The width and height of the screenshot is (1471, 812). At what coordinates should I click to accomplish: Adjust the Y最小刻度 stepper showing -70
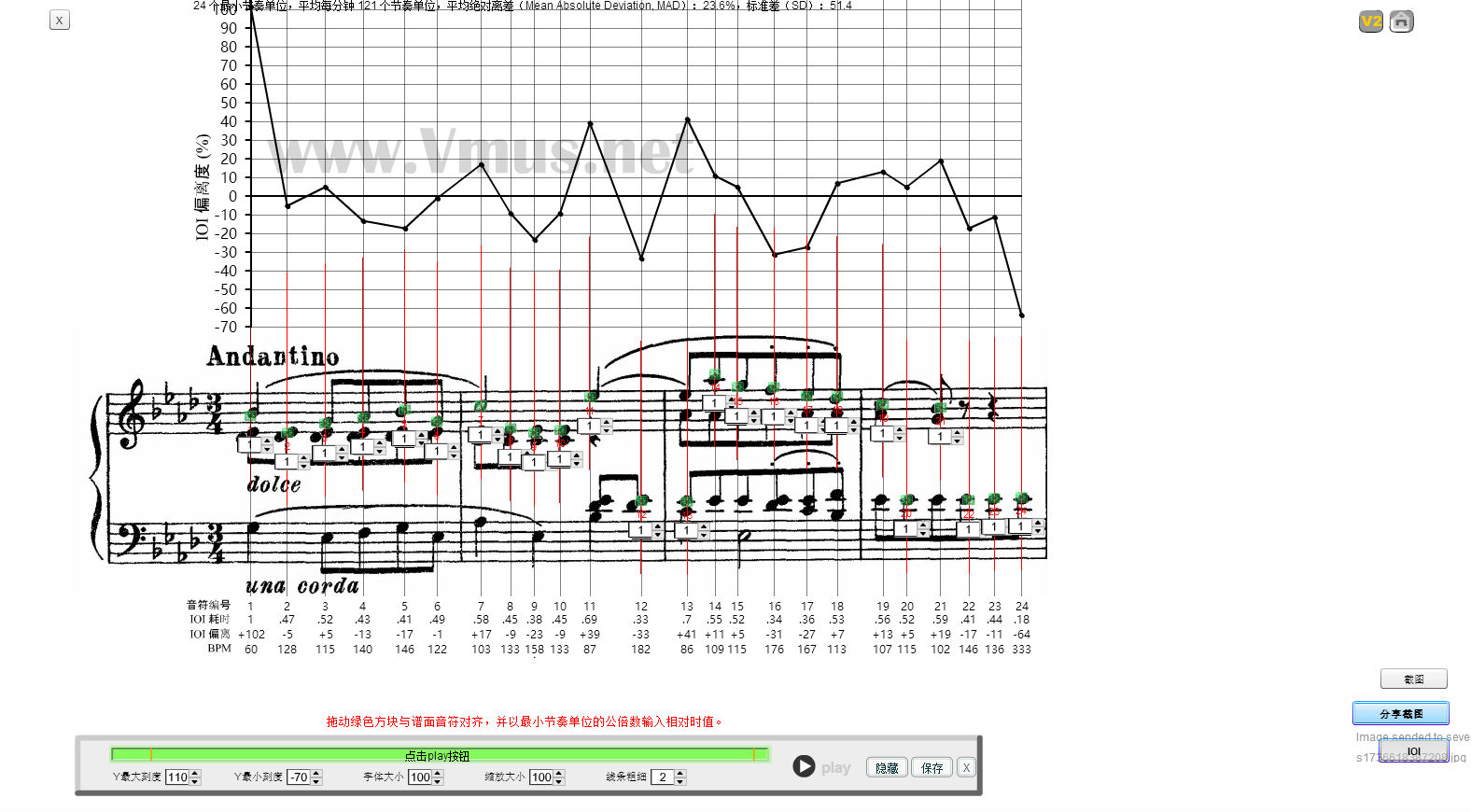(x=316, y=777)
